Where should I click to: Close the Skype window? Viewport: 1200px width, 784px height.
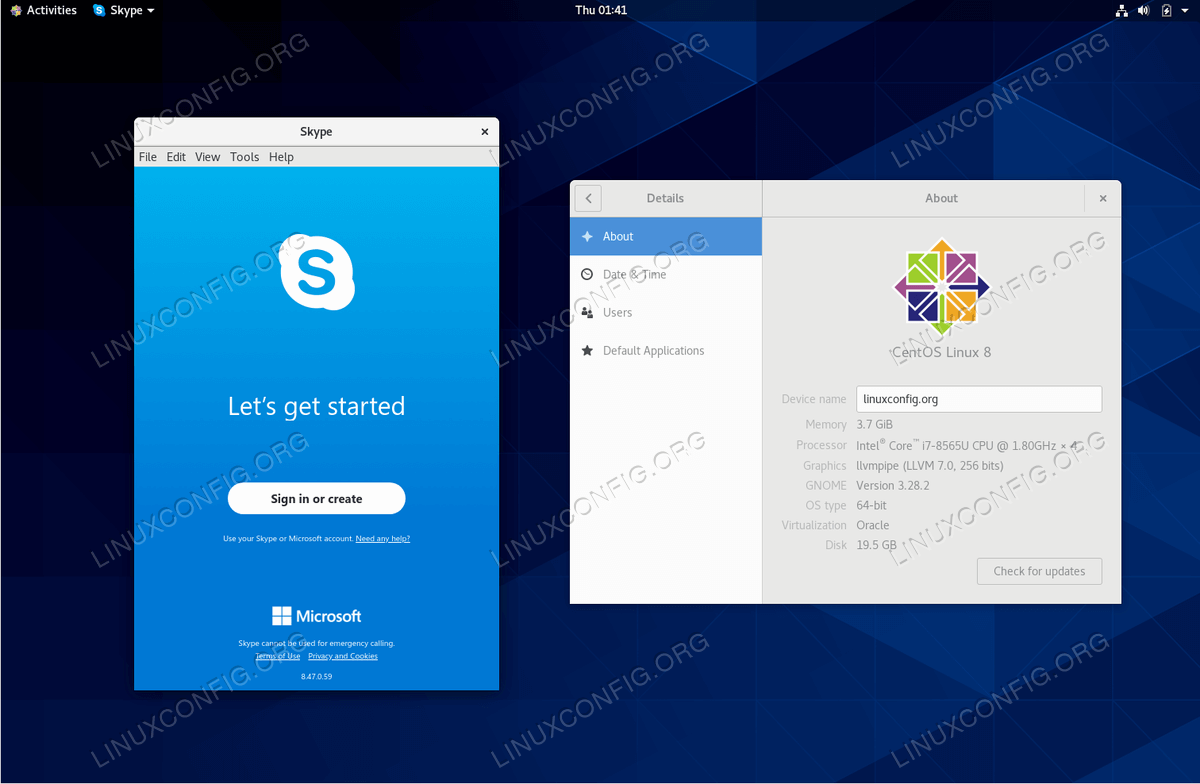tap(485, 132)
